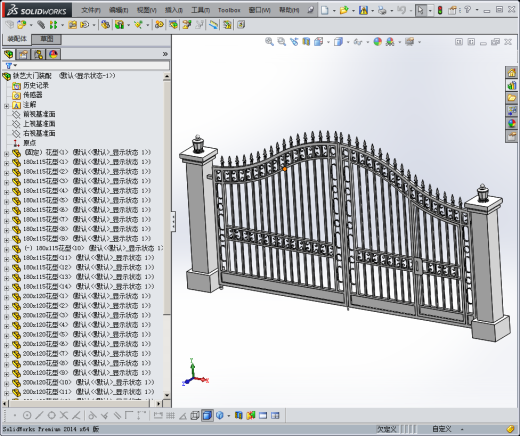Create a new document
Viewport: 520px width, 436px height.
pyautogui.click(x=324, y=10)
